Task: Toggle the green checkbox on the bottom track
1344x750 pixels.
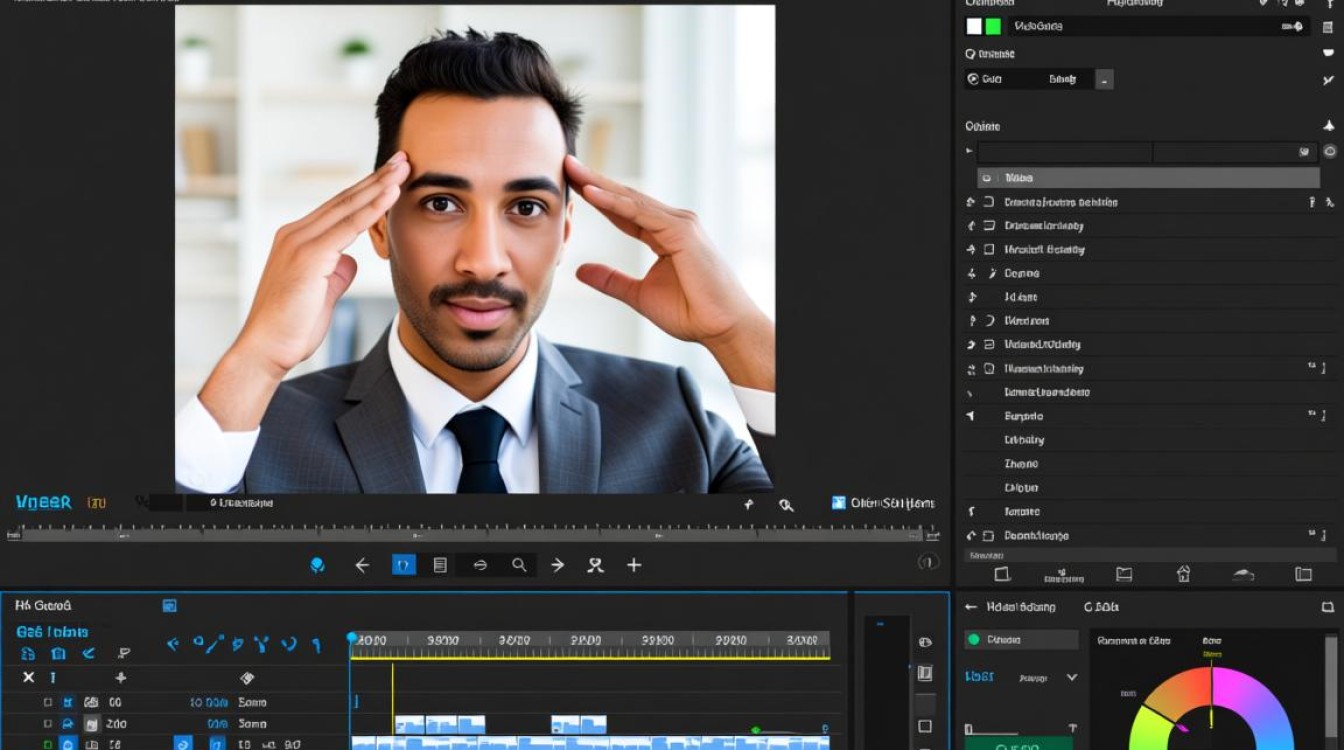Action: click(47, 743)
